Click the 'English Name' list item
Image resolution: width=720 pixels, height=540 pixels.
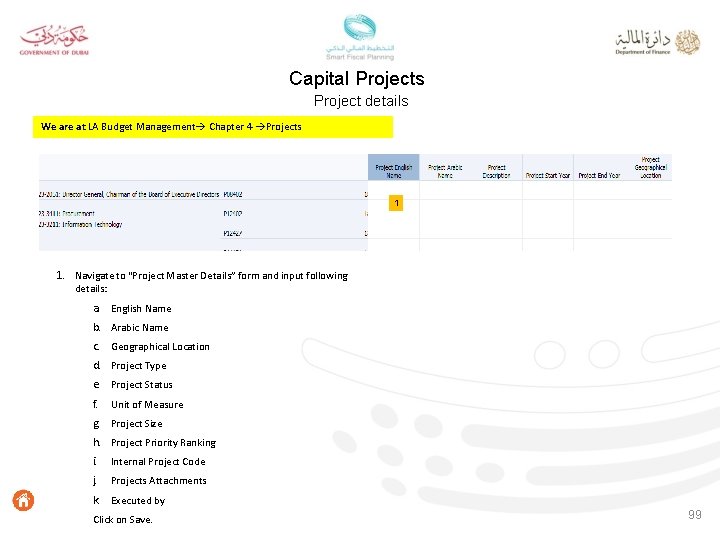pyautogui.click(x=141, y=309)
